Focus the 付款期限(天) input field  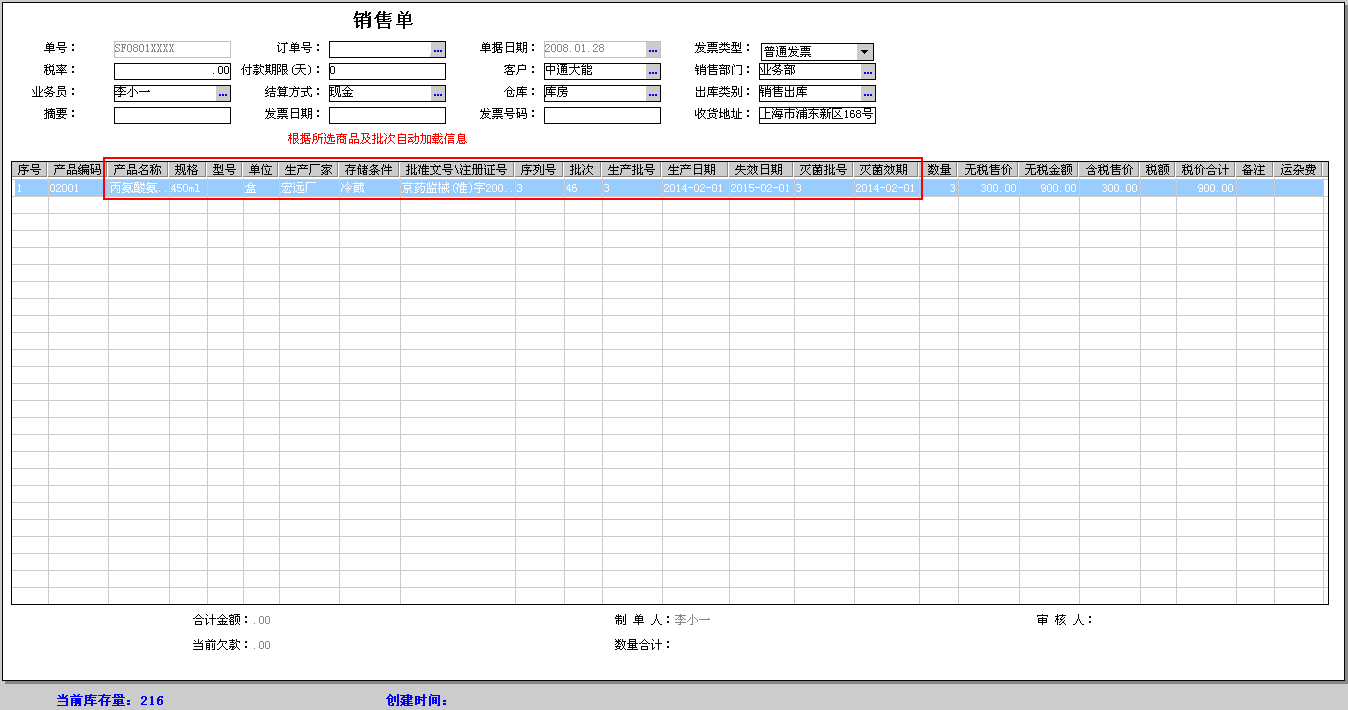[x=387, y=72]
